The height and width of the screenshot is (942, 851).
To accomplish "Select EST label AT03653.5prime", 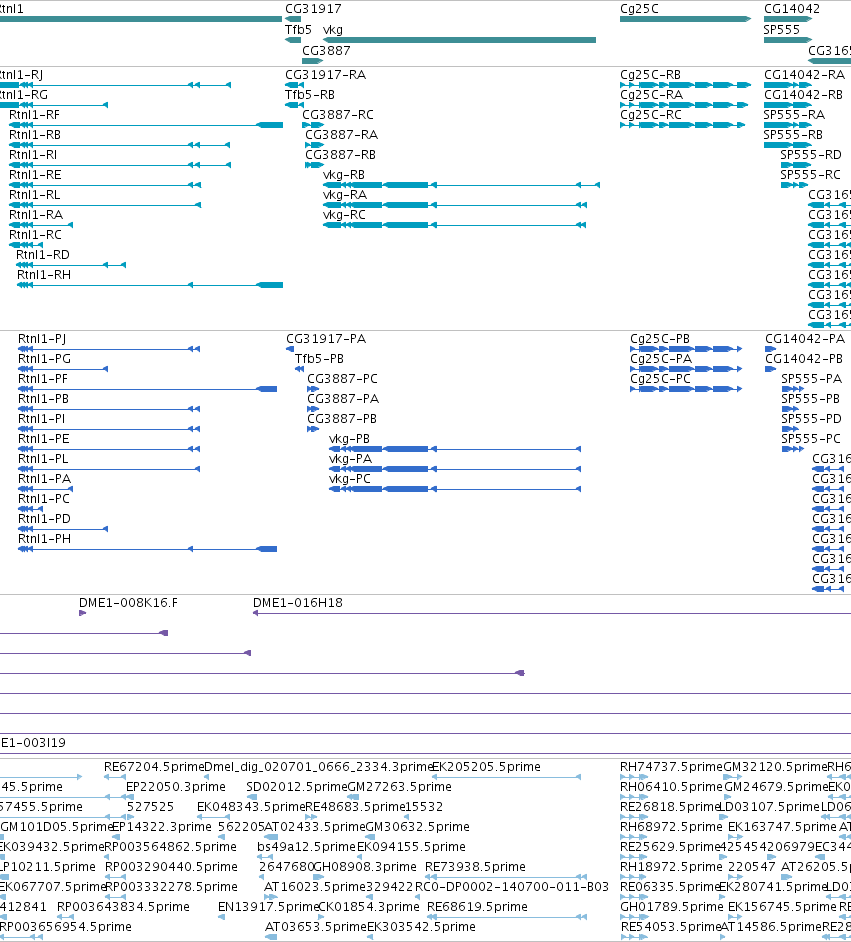I will point(316,926).
